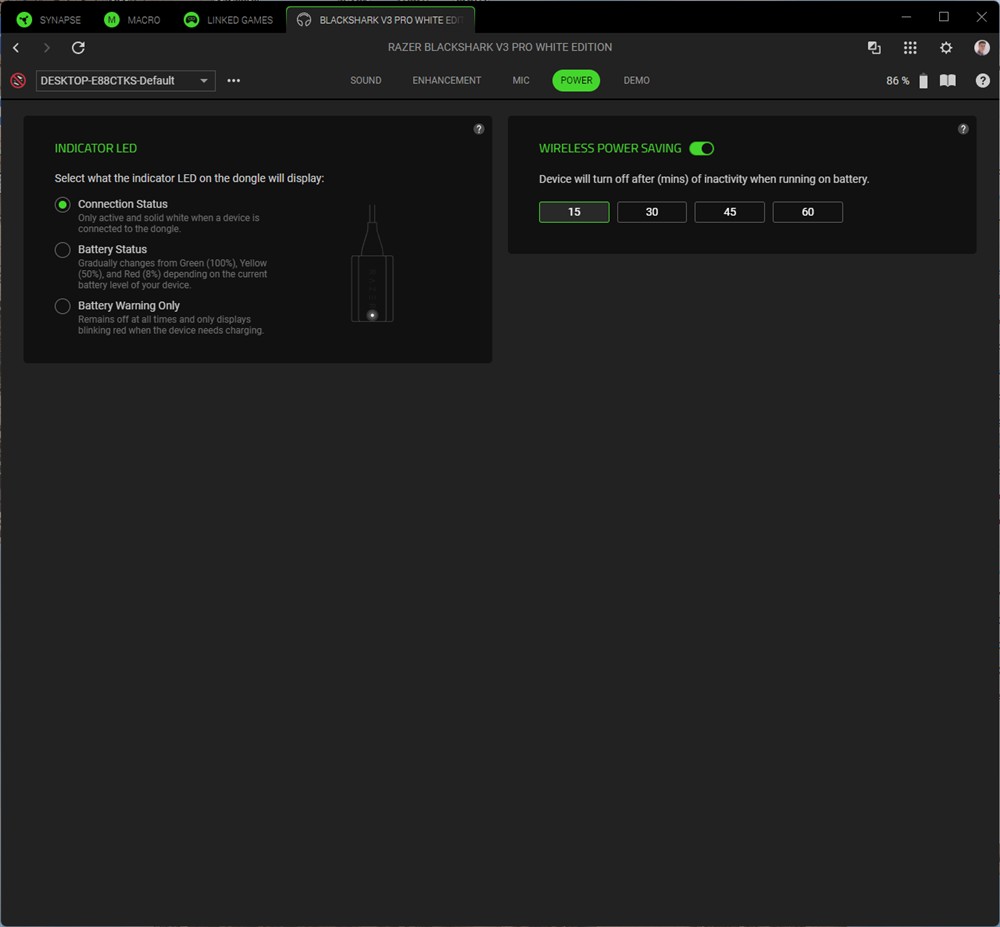Switch to the Linked Games tab
The height and width of the screenshot is (927, 1000).
(x=229, y=20)
